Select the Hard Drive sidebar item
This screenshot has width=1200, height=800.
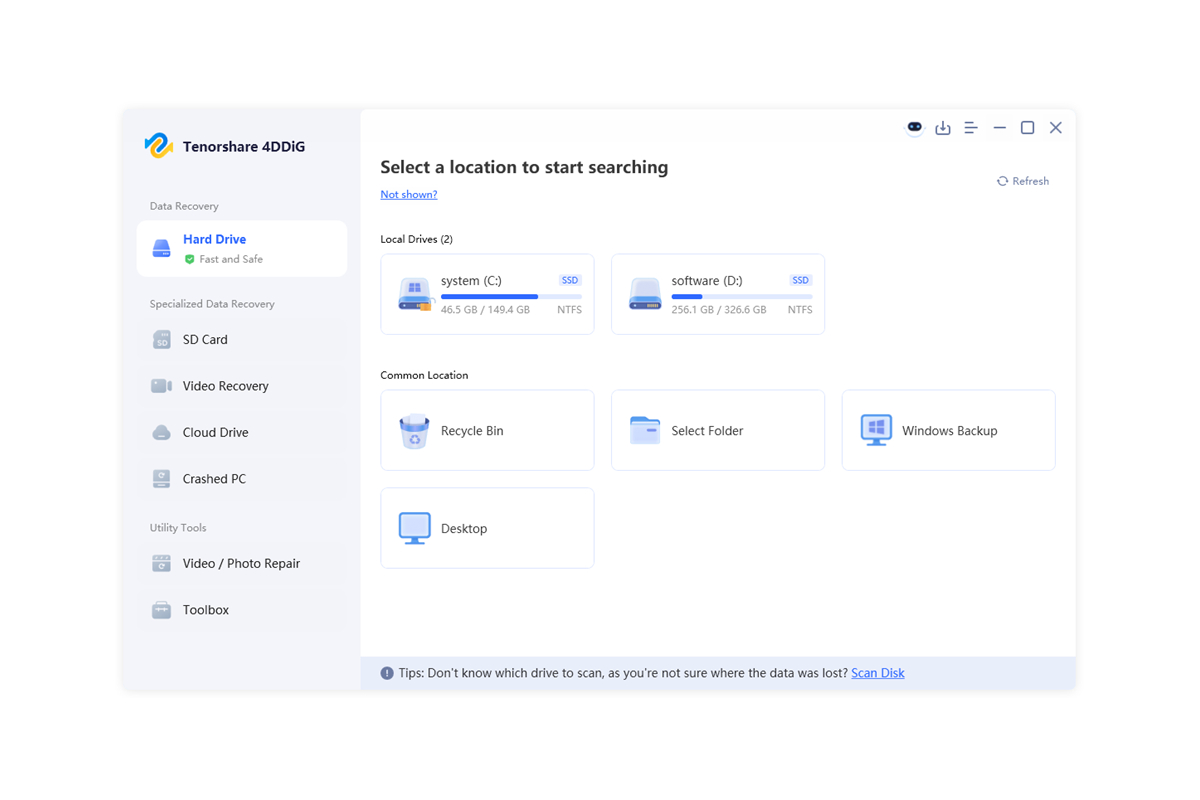click(242, 249)
